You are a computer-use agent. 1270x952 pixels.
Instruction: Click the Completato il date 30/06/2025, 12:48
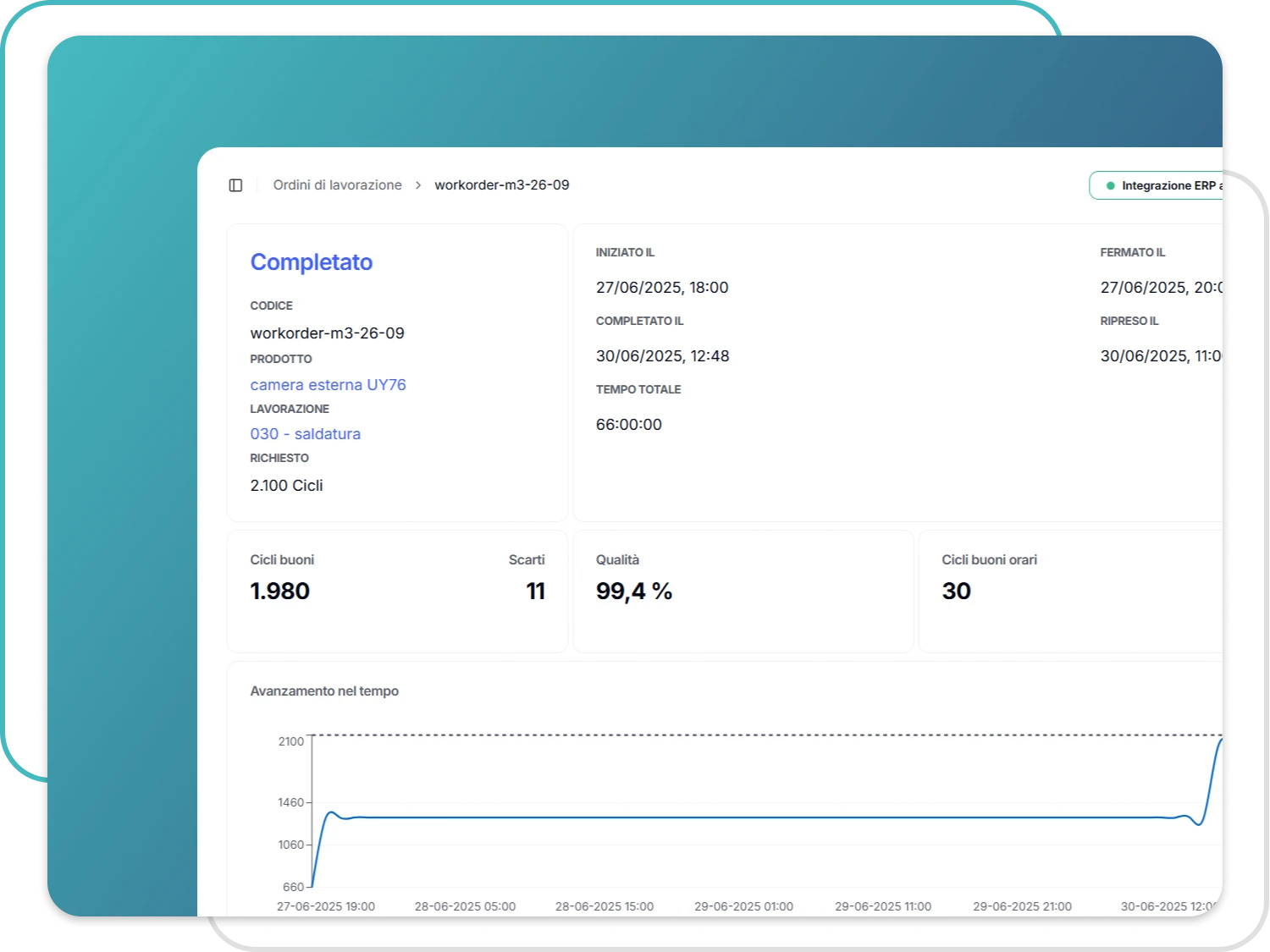[x=662, y=356]
